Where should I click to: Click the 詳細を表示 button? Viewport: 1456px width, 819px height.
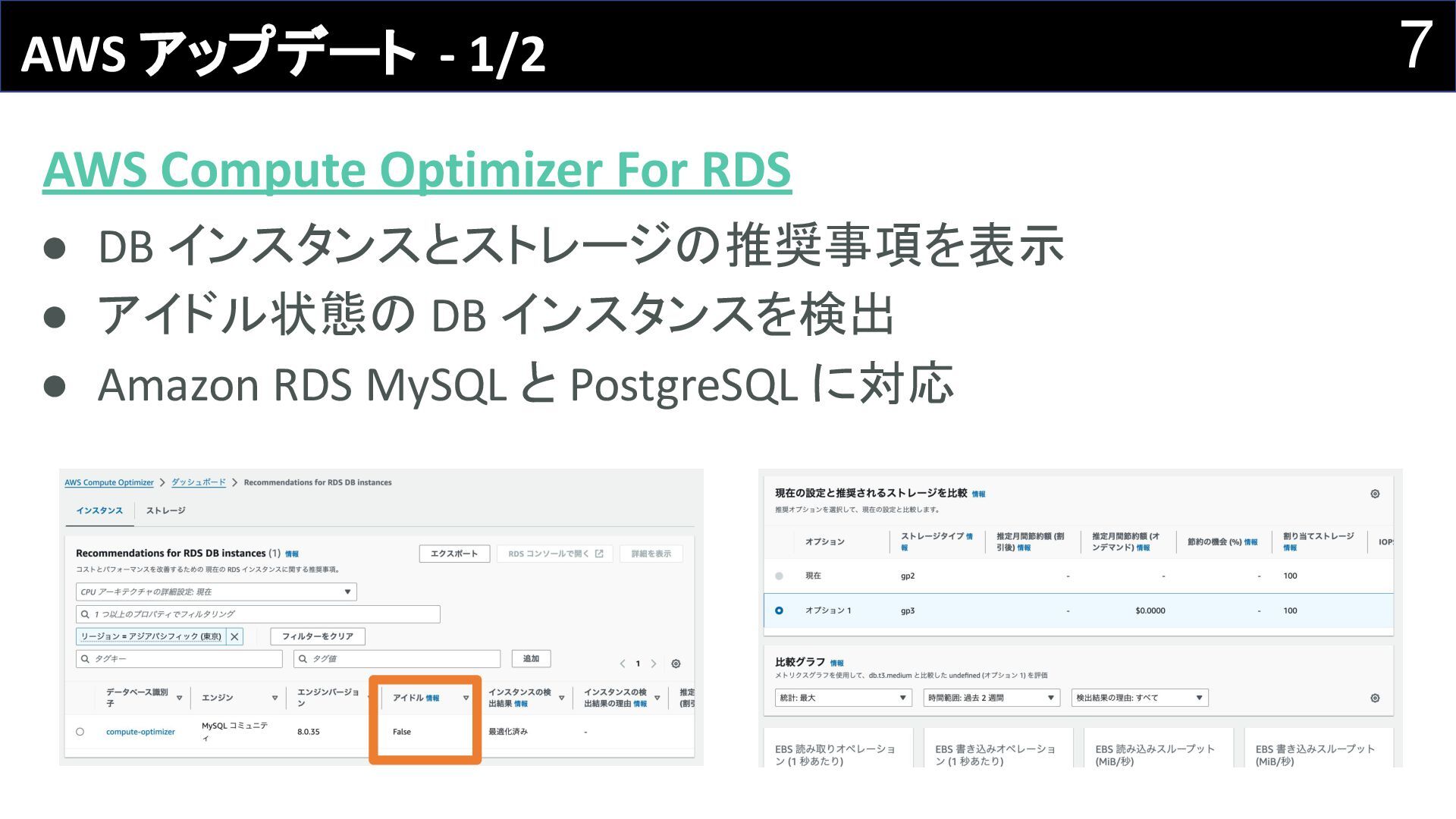coord(651,554)
